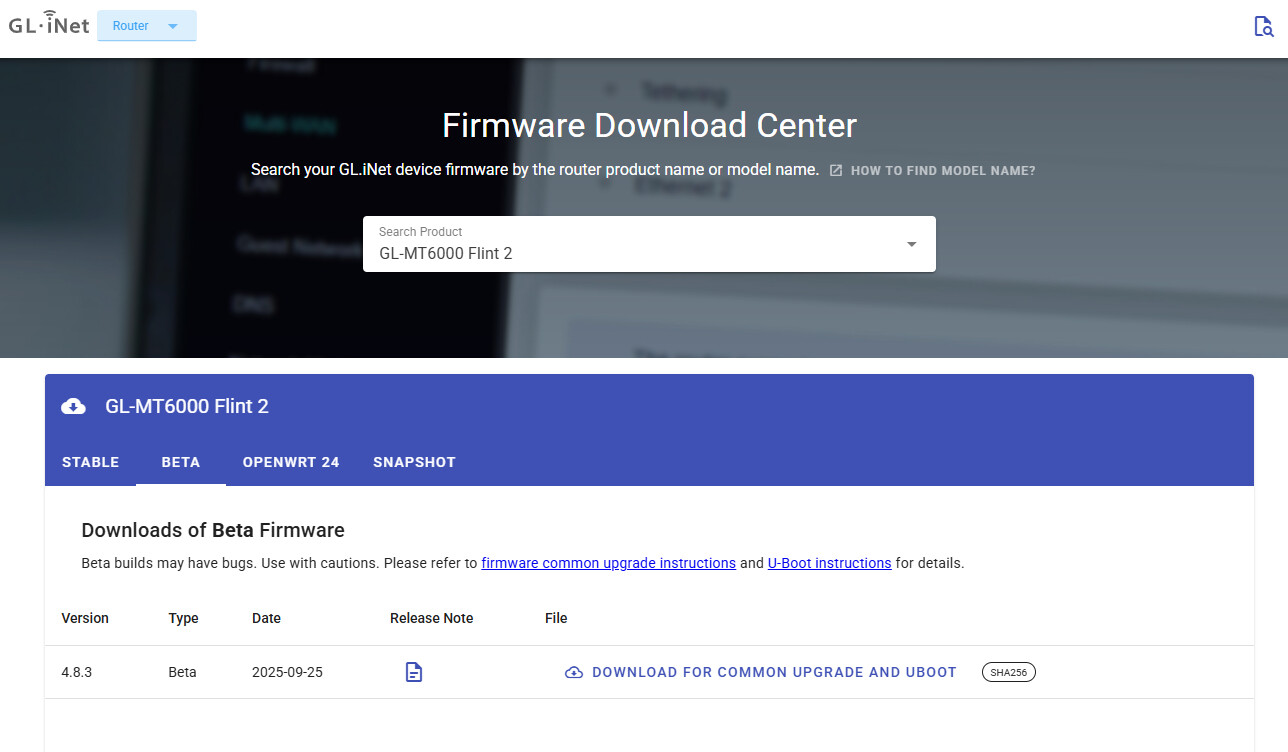Open firmware common upgrade instructions link
This screenshot has width=1288, height=752.
[608, 563]
